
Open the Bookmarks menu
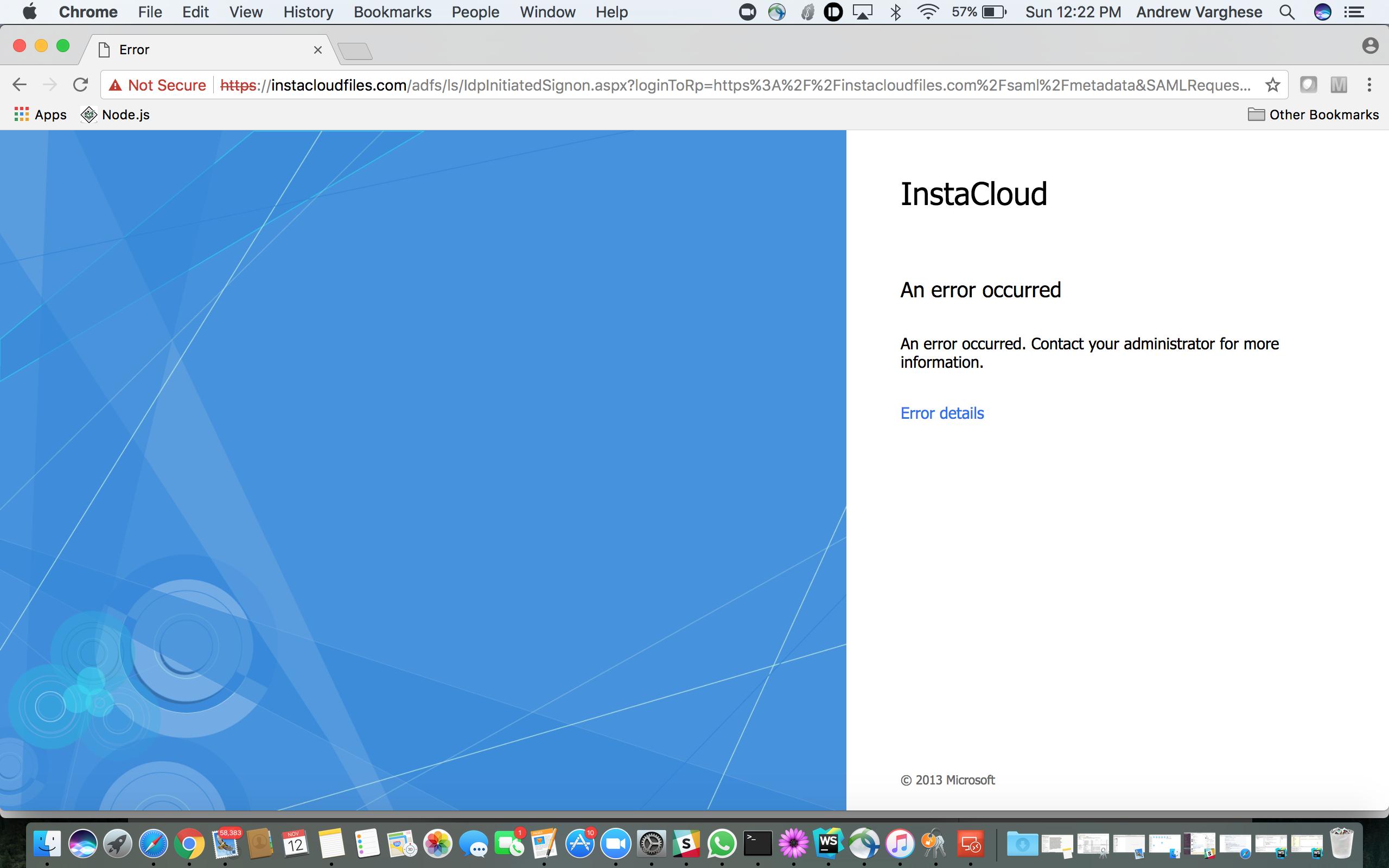(x=393, y=12)
